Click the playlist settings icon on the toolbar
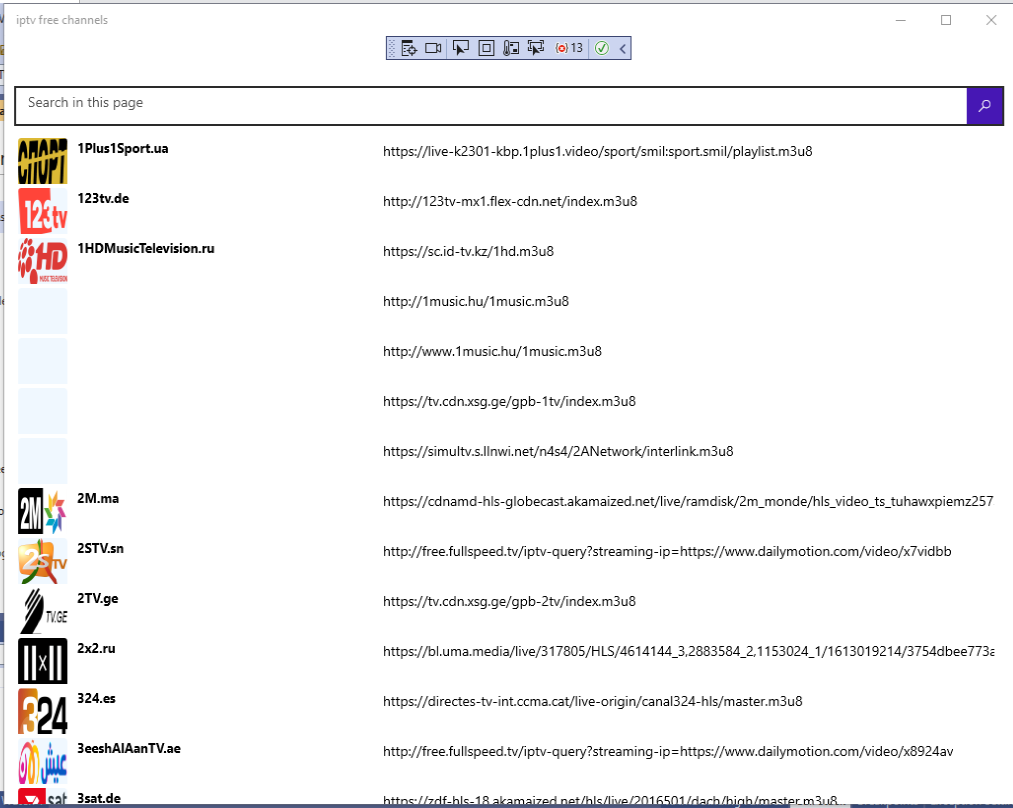Viewport: 1013px width, 808px height. (x=409, y=47)
